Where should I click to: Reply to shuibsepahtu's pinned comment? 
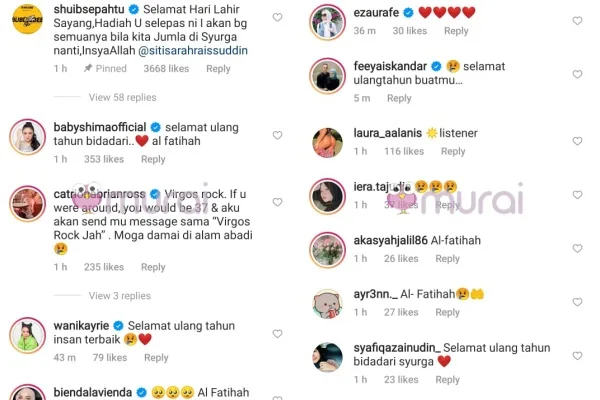218,69
